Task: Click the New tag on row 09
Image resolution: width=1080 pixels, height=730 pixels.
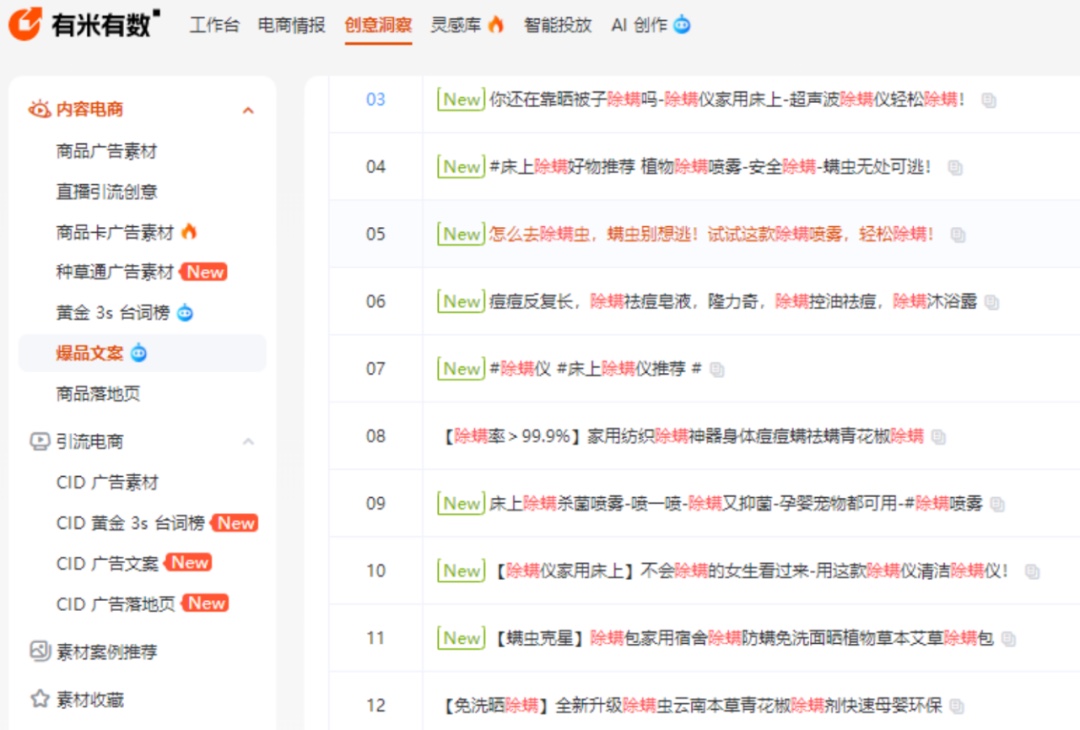Action: pyautogui.click(x=461, y=503)
